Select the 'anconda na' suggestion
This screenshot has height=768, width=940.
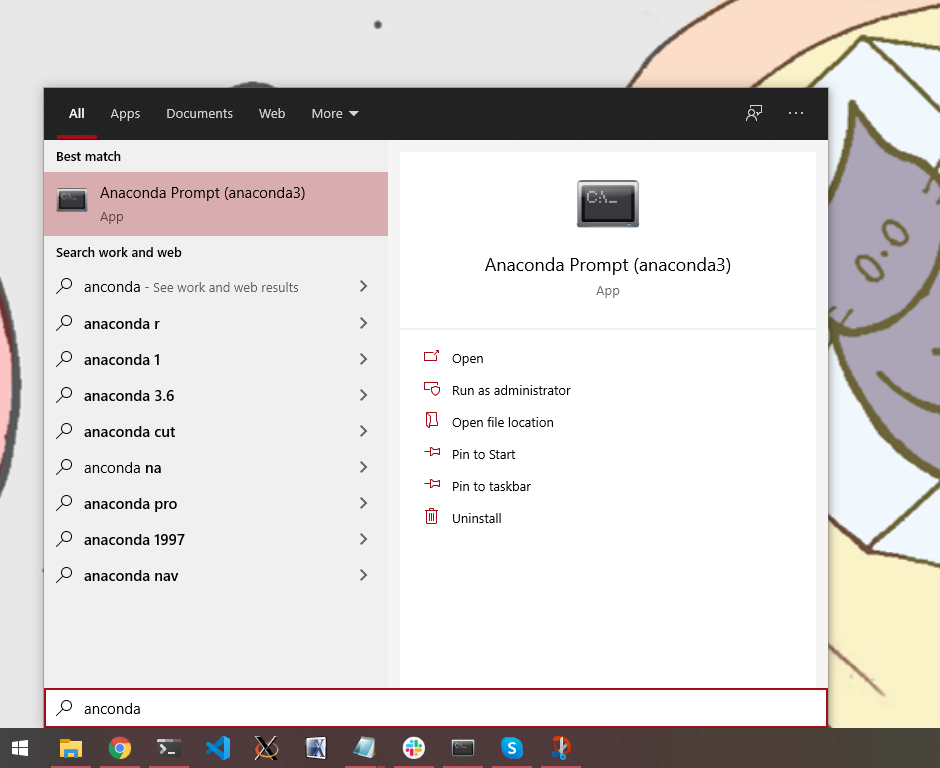[x=216, y=467]
